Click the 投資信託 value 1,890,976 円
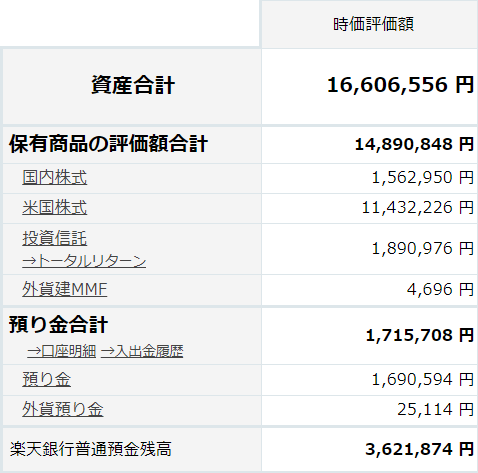This screenshot has width=478, height=473. click(x=423, y=248)
